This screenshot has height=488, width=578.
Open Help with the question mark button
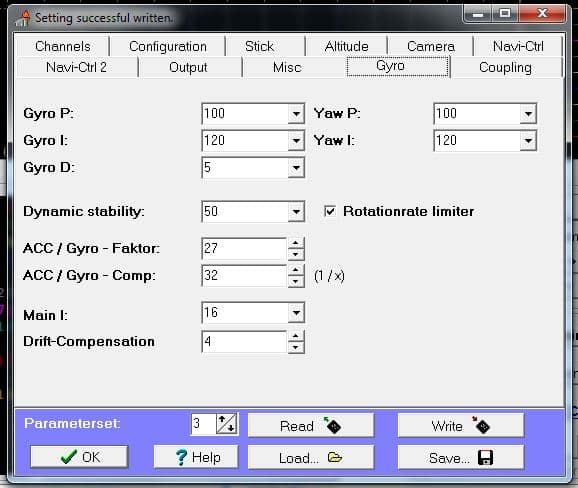point(196,457)
